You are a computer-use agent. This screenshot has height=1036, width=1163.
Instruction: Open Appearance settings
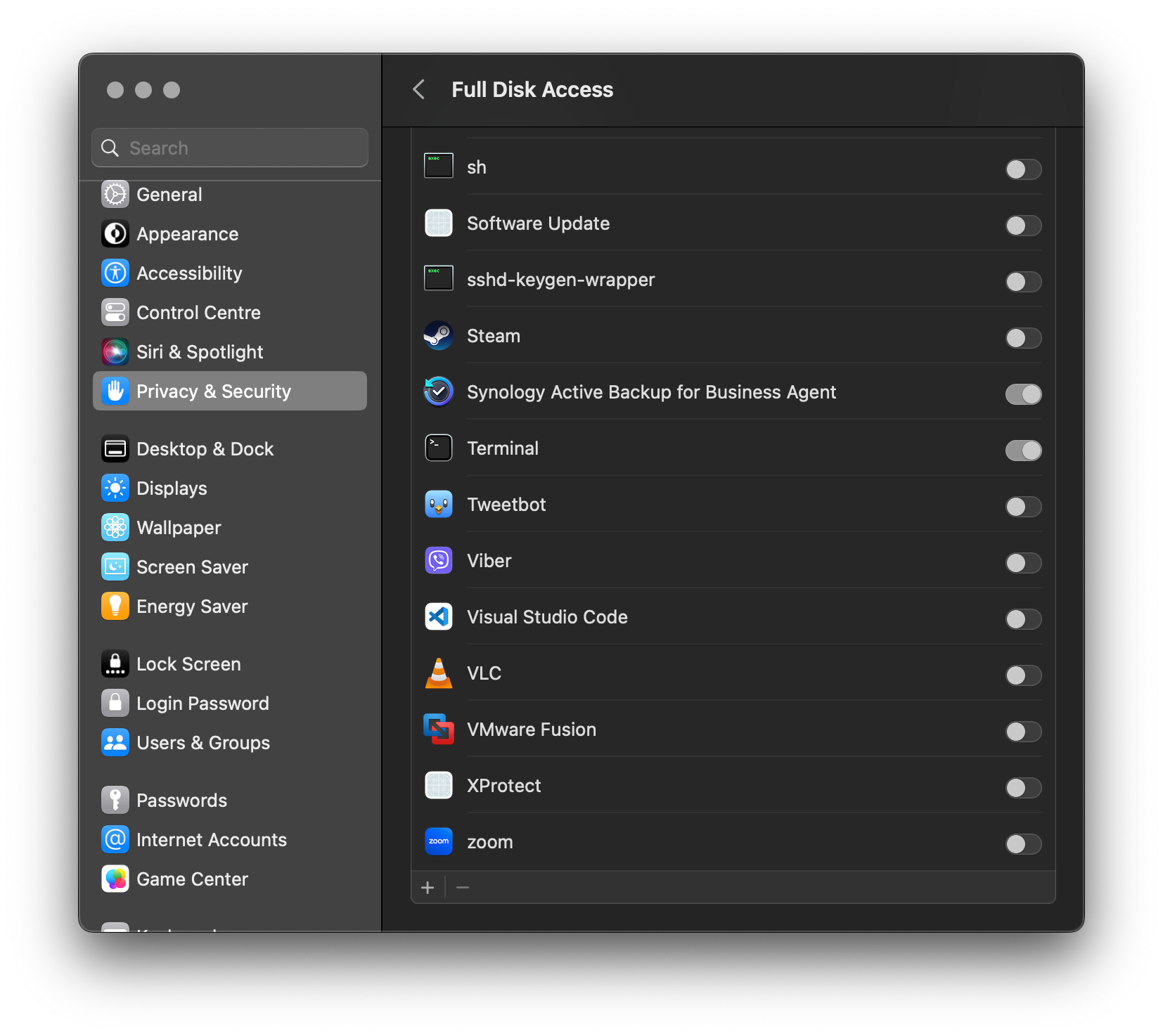point(230,234)
